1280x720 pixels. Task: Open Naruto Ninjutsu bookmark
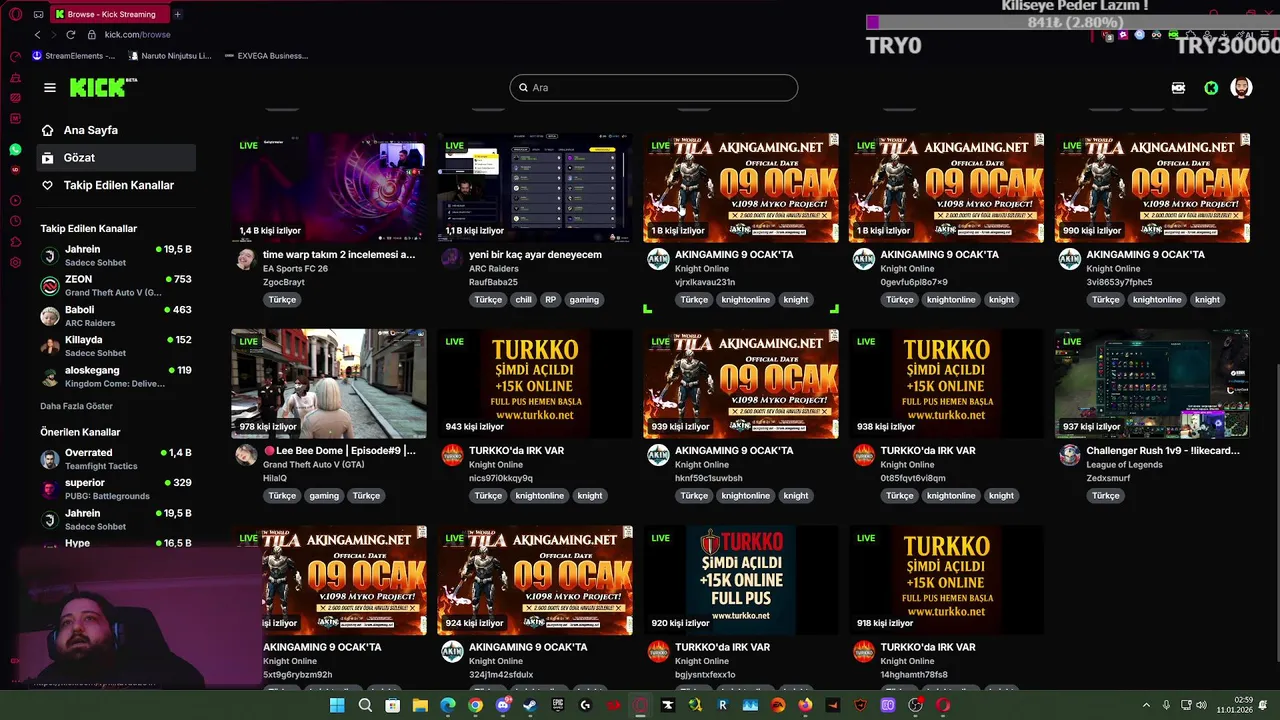(169, 56)
